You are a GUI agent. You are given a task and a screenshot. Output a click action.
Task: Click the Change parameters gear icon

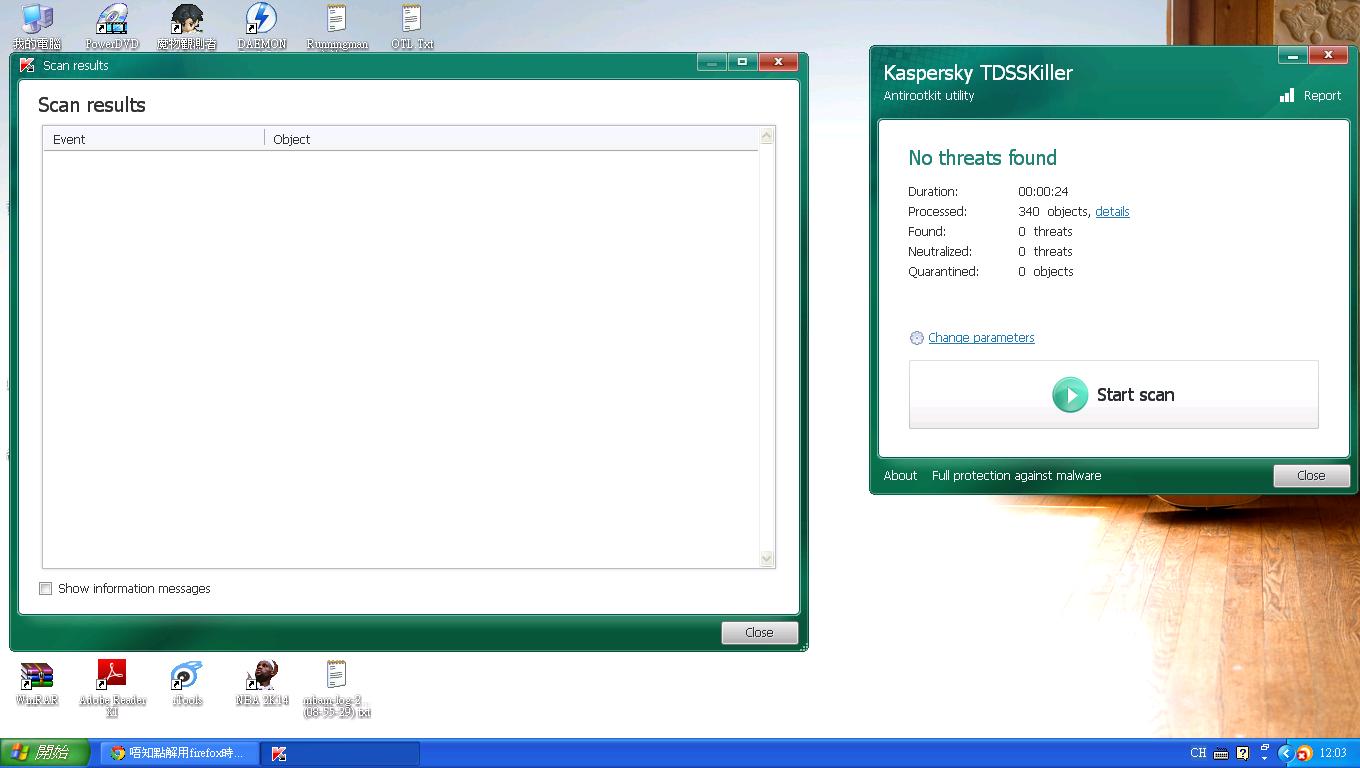tap(916, 338)
